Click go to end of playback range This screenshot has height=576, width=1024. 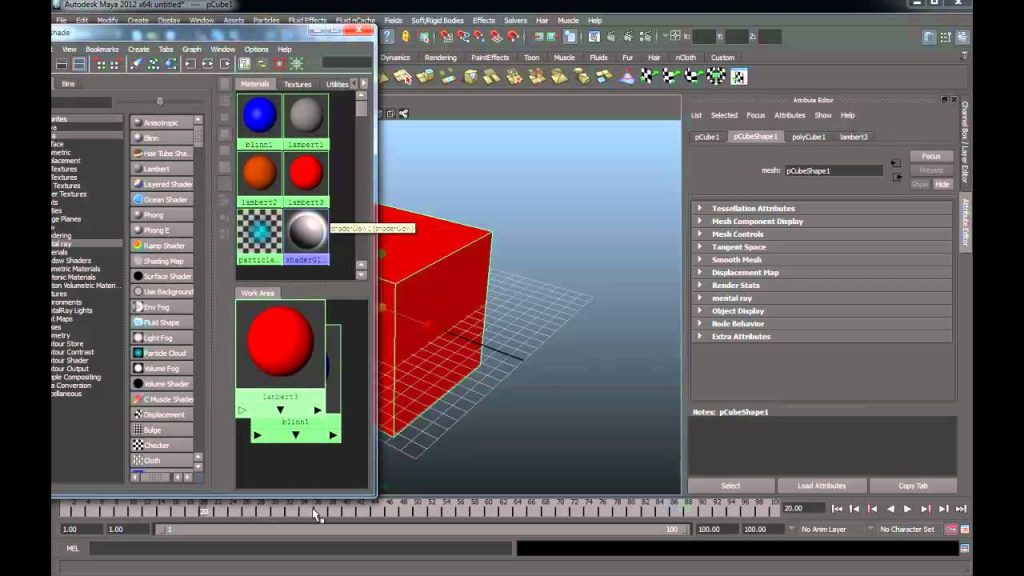click(961, 509)
